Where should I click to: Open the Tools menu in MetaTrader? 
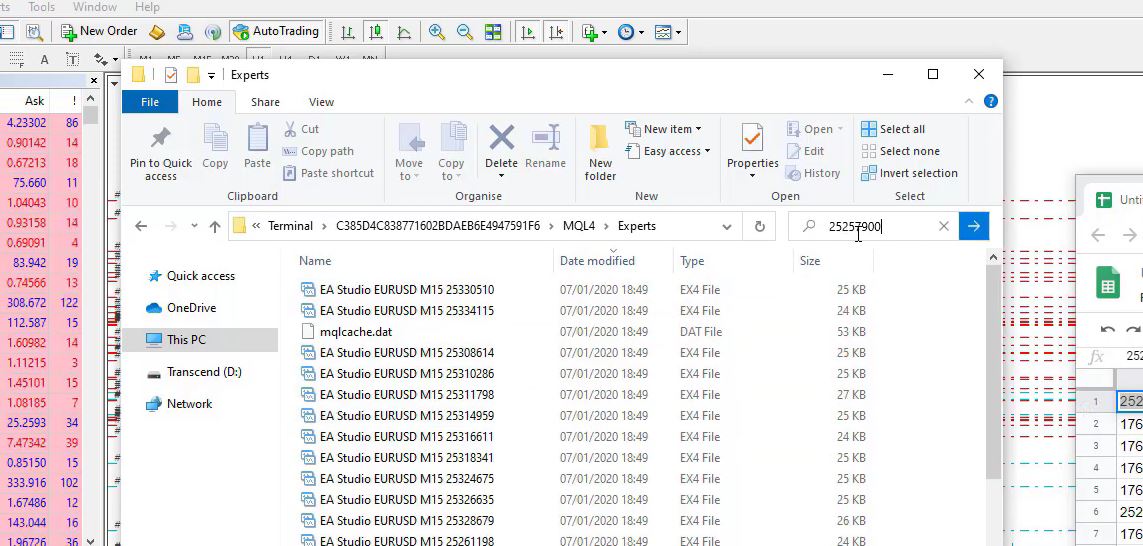[x=42, y=7]
